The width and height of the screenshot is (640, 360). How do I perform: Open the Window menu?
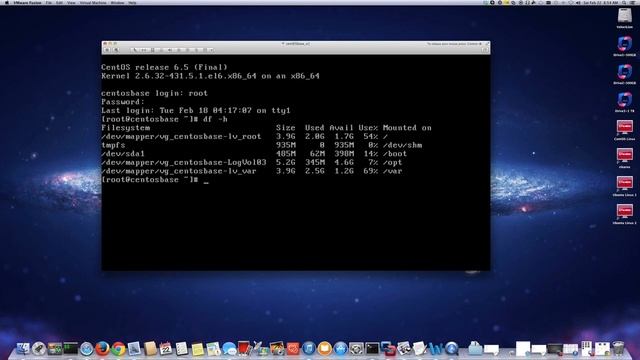pyautogui.click(x=118, y=2)
